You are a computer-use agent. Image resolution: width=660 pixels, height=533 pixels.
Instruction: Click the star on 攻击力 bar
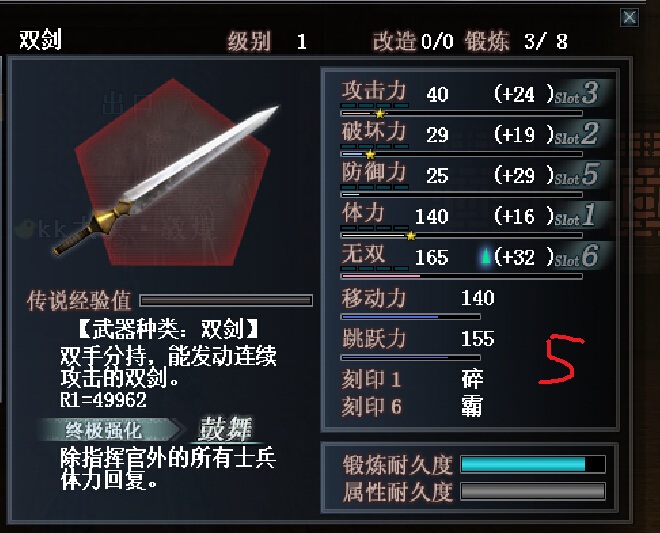(380, 114)
